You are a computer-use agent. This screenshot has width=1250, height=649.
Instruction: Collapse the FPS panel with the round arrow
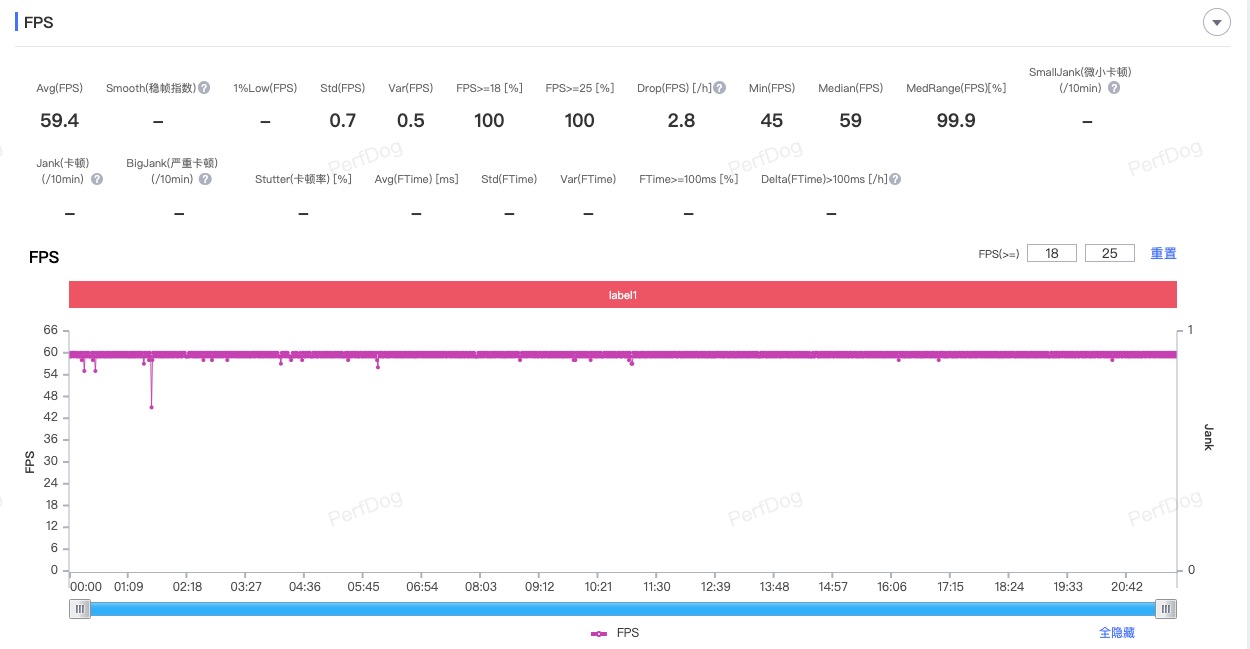coord(1216,22)
